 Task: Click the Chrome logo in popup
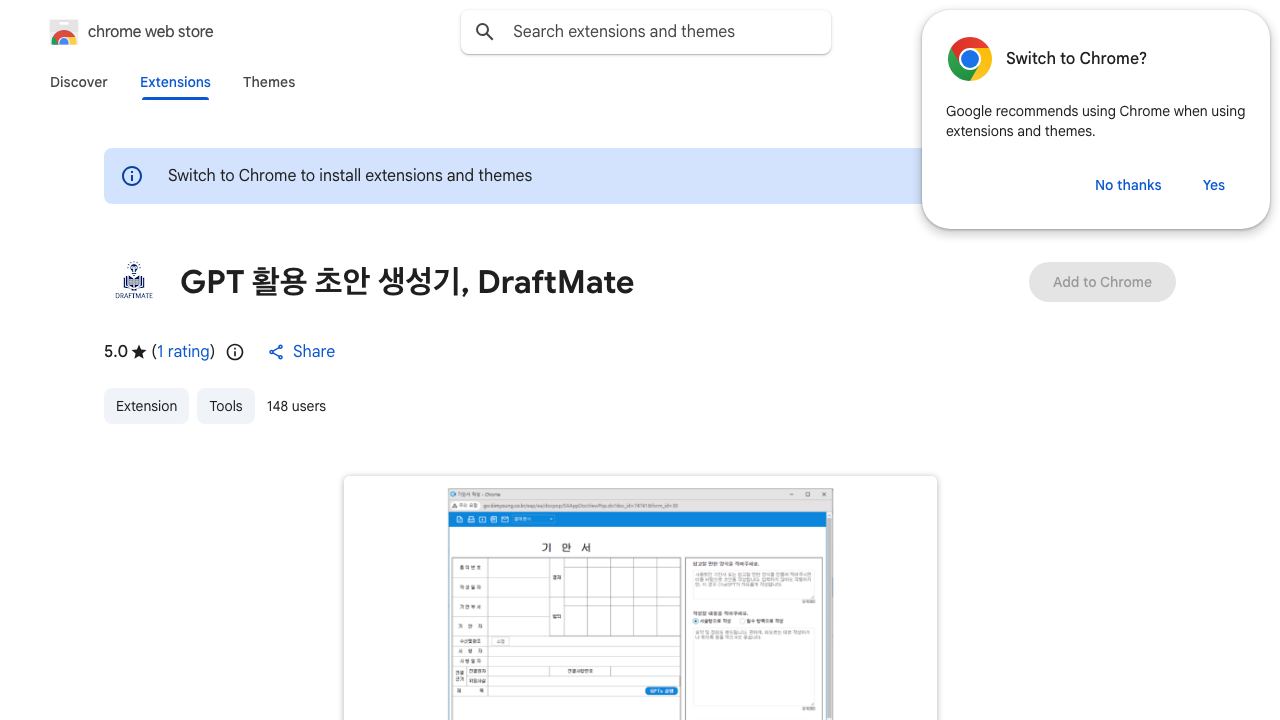point(970,59)
